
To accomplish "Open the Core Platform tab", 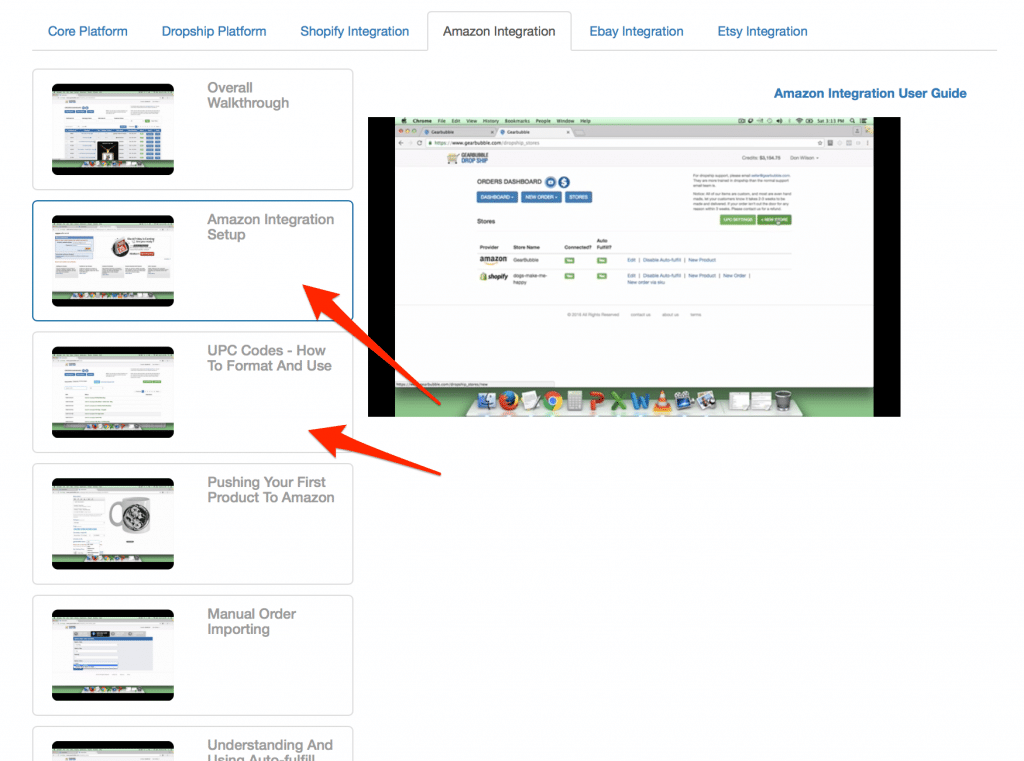I will pos(88,31).
